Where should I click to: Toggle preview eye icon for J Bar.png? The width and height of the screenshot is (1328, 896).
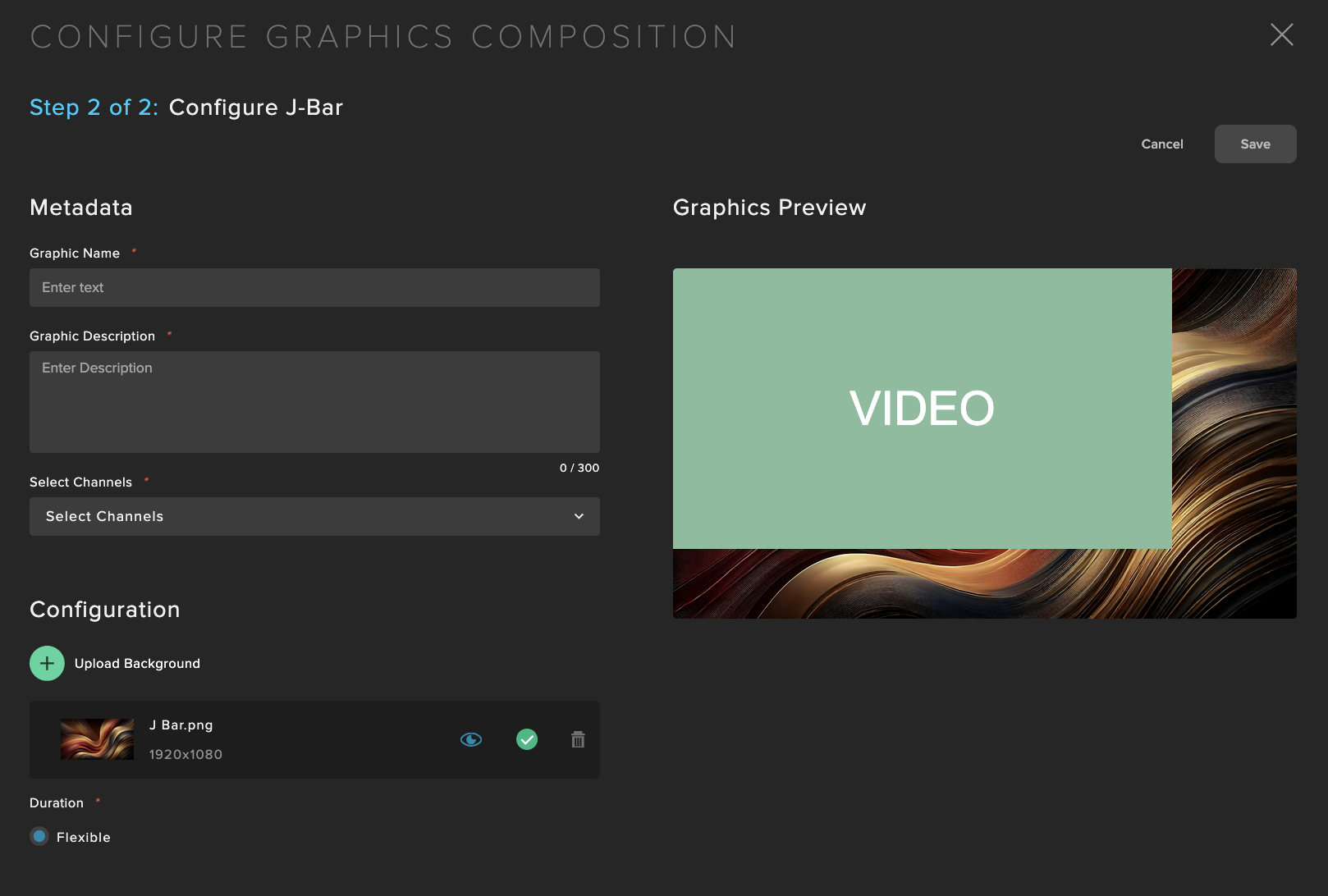471,740
